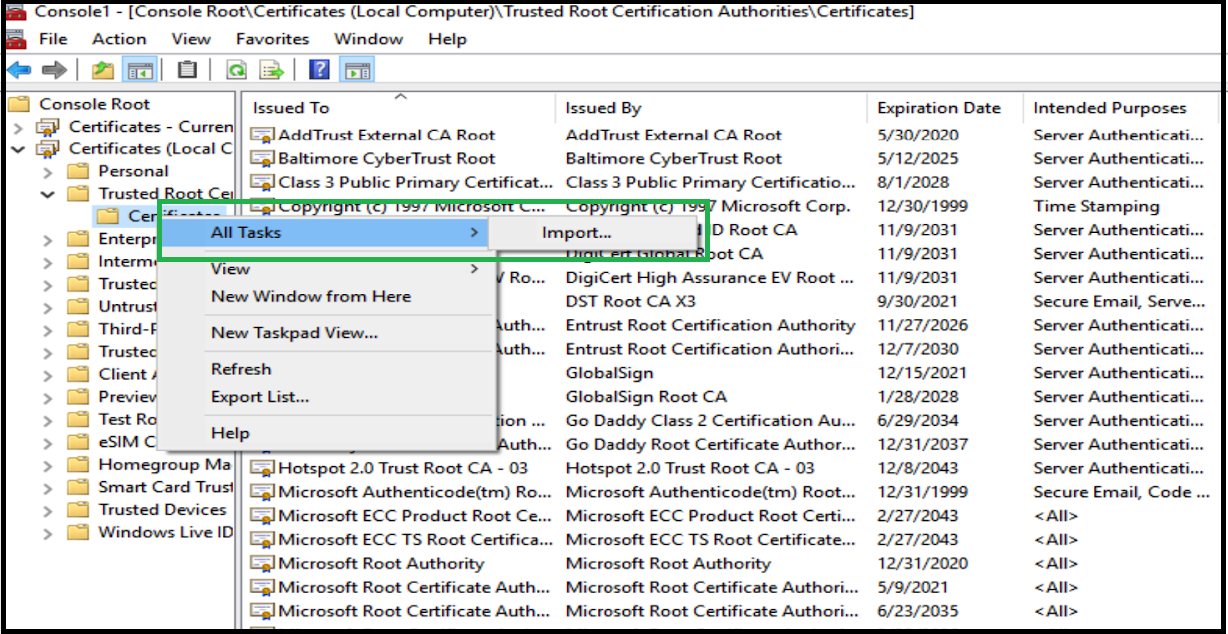Click the Back arrow toolbar icon

pyautogui.click(x=19, y=70)
